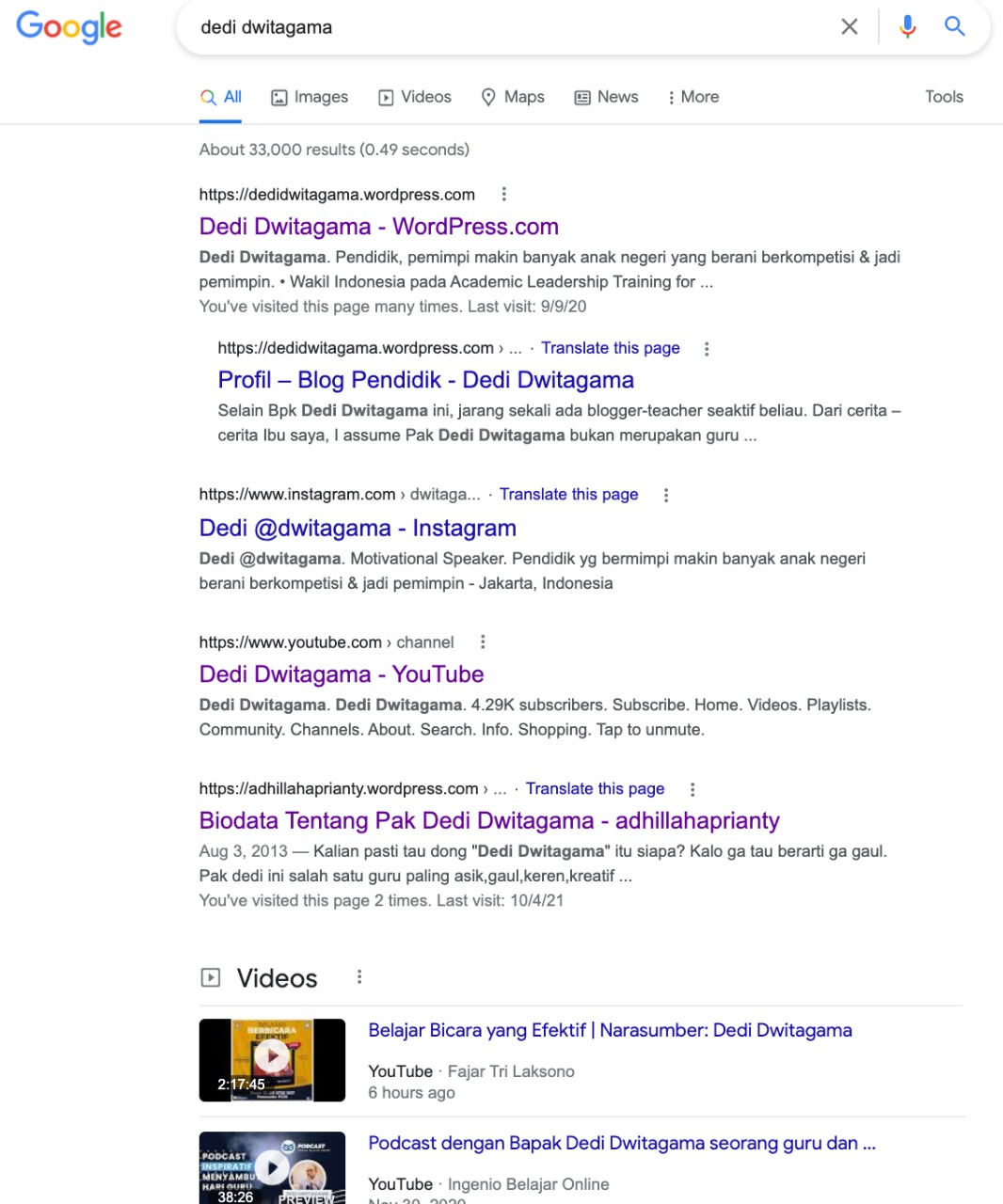1003x1204 pixels.
Task: Open options dots for Instagram result
Action: 666,496
